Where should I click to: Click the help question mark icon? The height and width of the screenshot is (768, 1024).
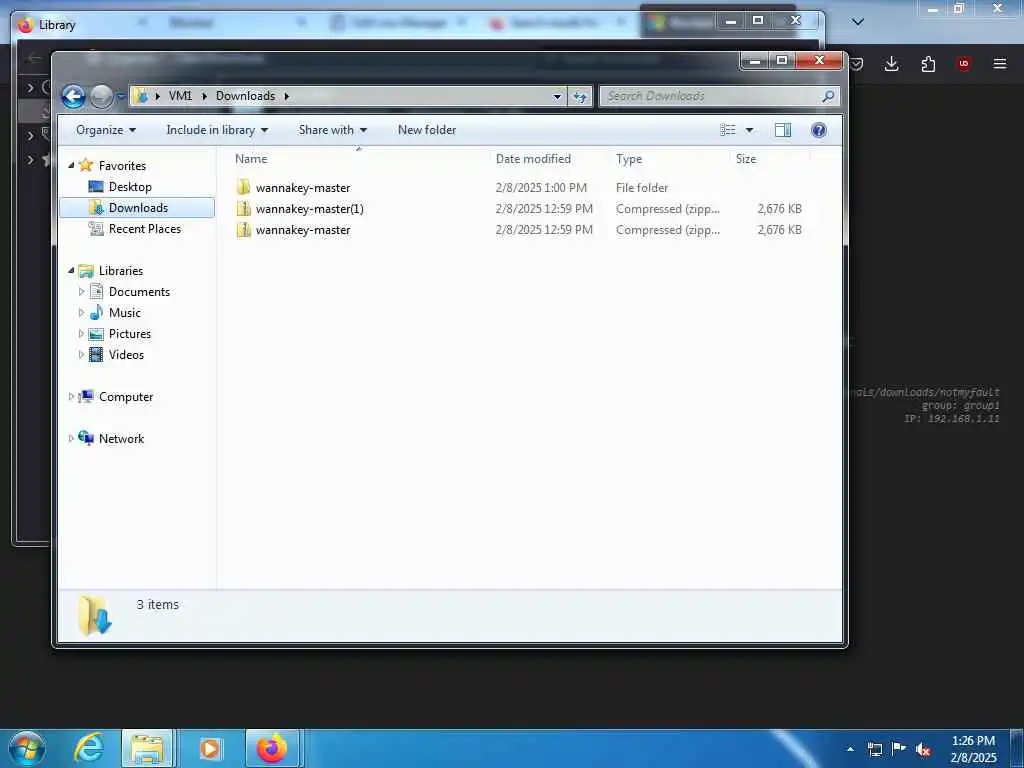pos(818,130)
